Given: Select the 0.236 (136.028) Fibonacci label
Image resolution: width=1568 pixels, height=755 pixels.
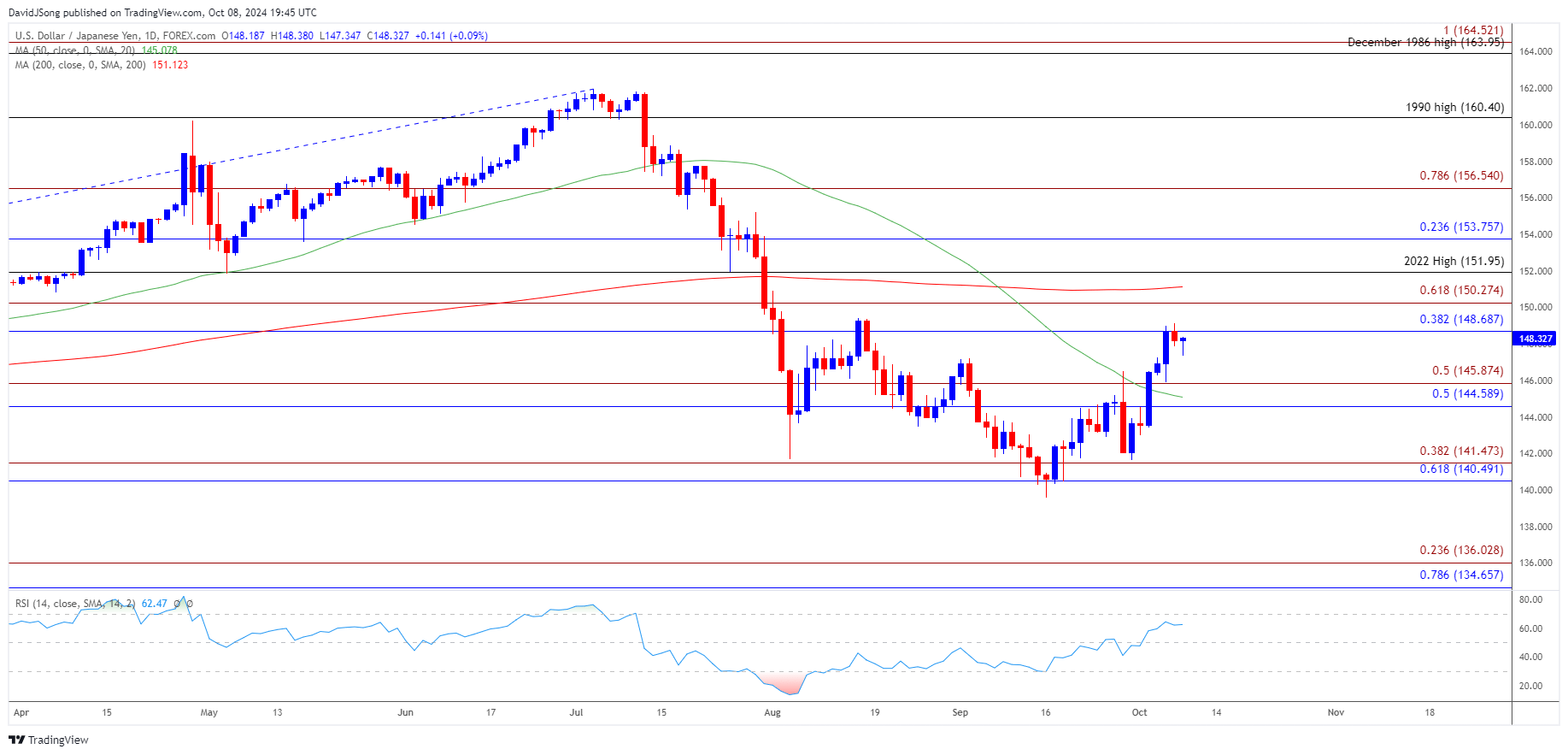Looking at the screenshot, I should 1461,550.
